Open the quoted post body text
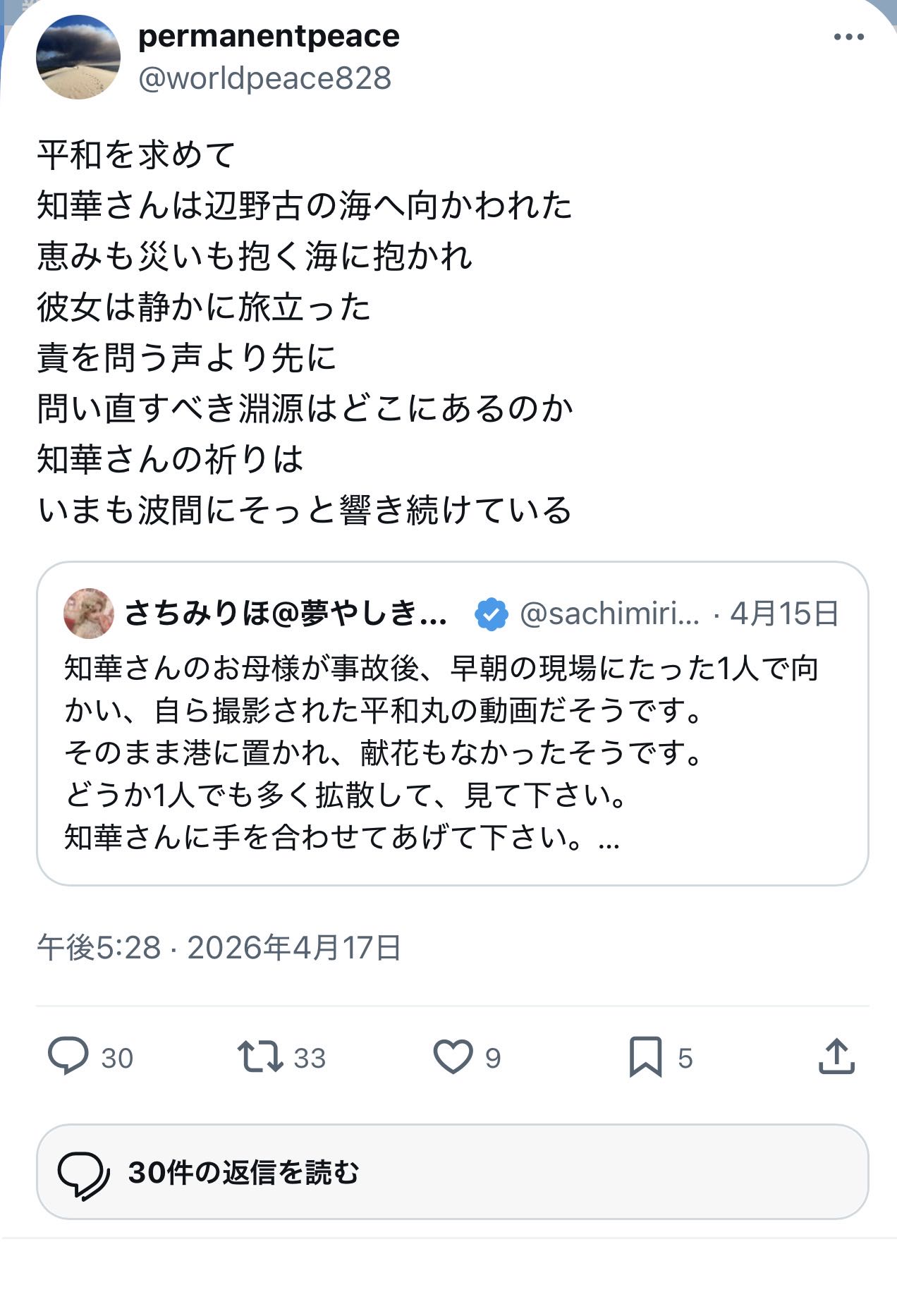 pyautogui.click(x=423, y=752)
